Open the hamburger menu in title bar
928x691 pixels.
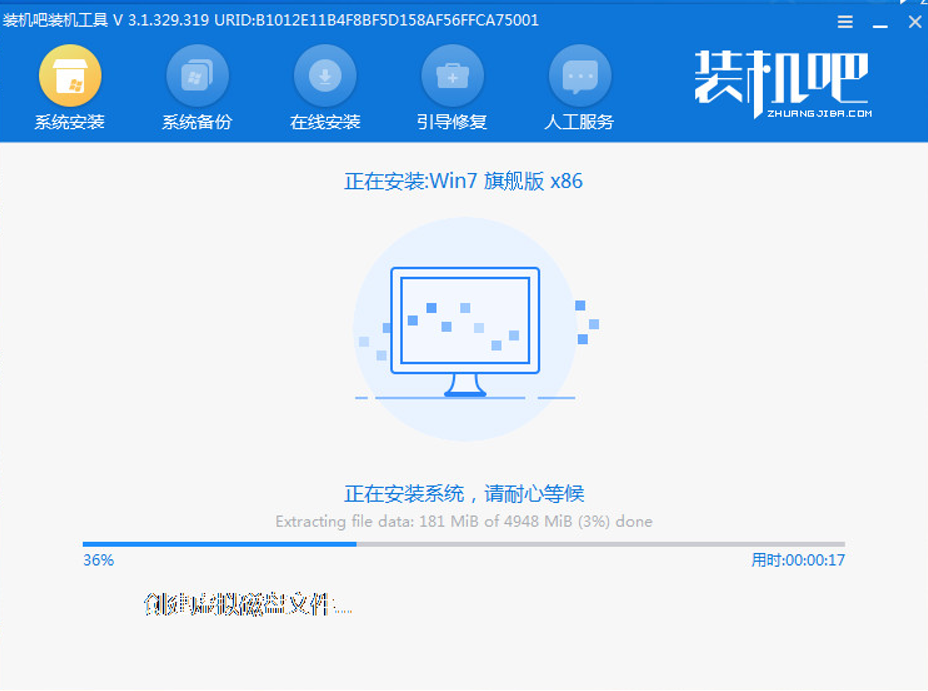pos(845,22)
